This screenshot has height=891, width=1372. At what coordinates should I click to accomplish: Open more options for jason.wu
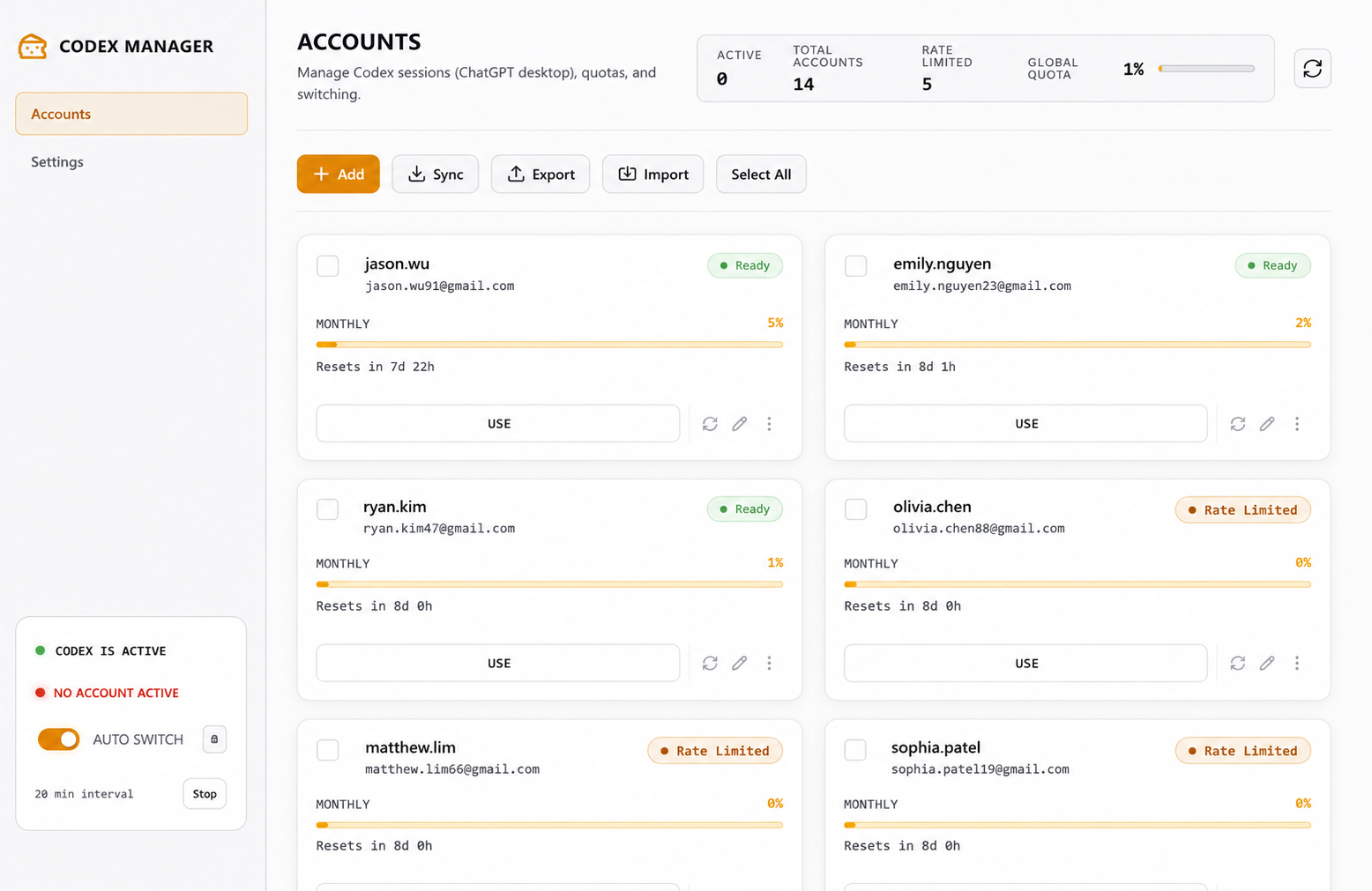pyautogui.click(x=769, y=424)
